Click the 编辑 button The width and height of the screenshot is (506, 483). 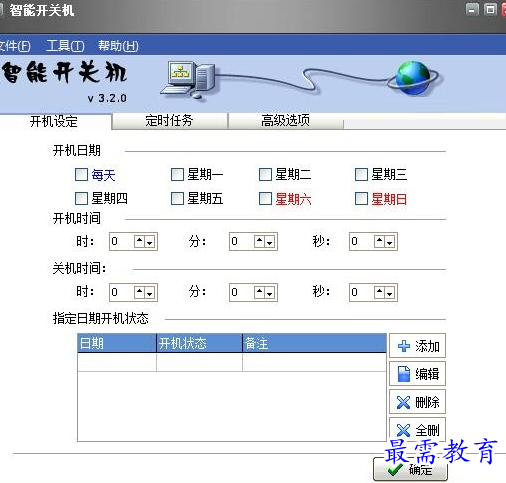coord(417,374)
